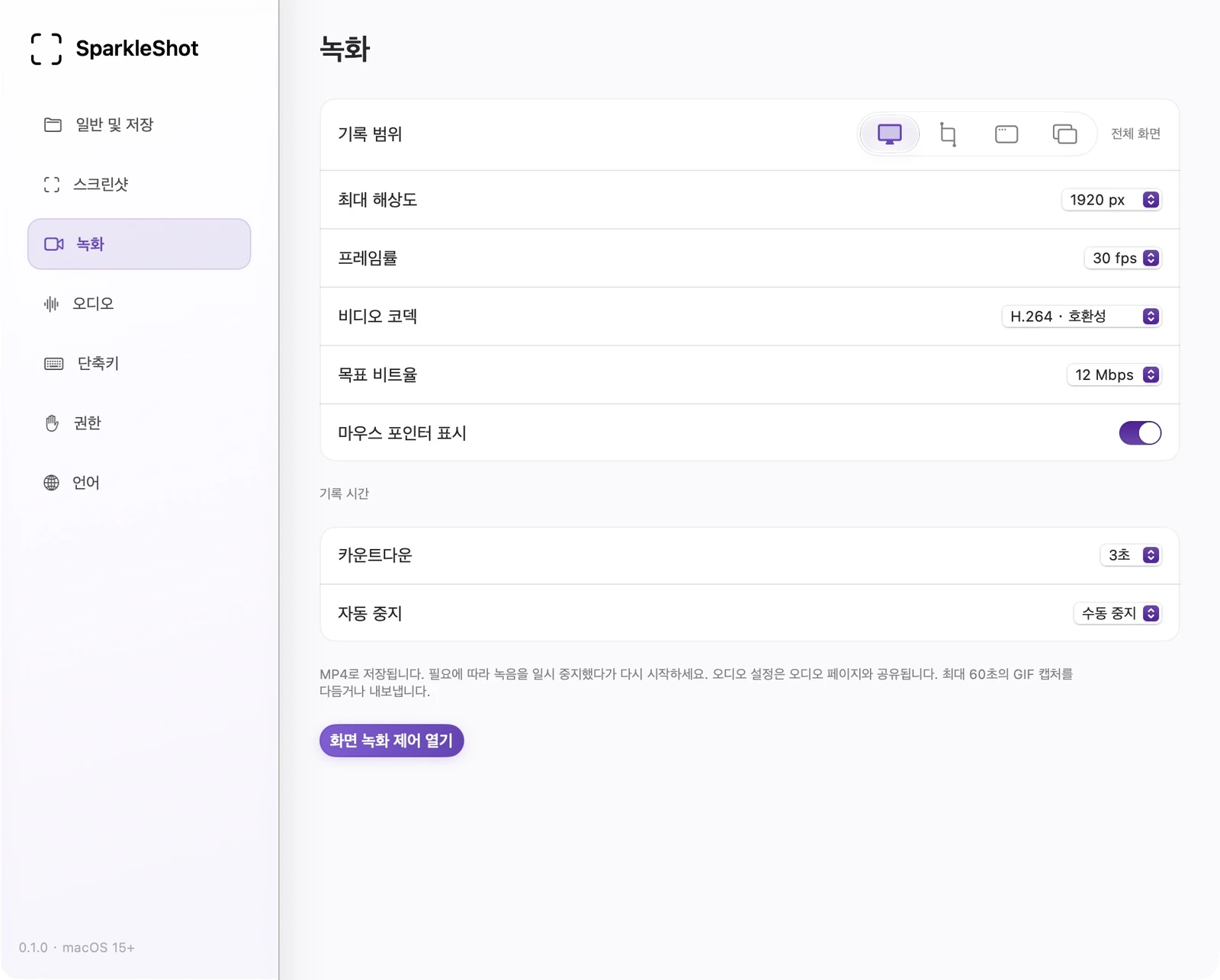The image size is (1220, 980).
Task: Open the 단축키 sidebar section
Action: point(139,364)
